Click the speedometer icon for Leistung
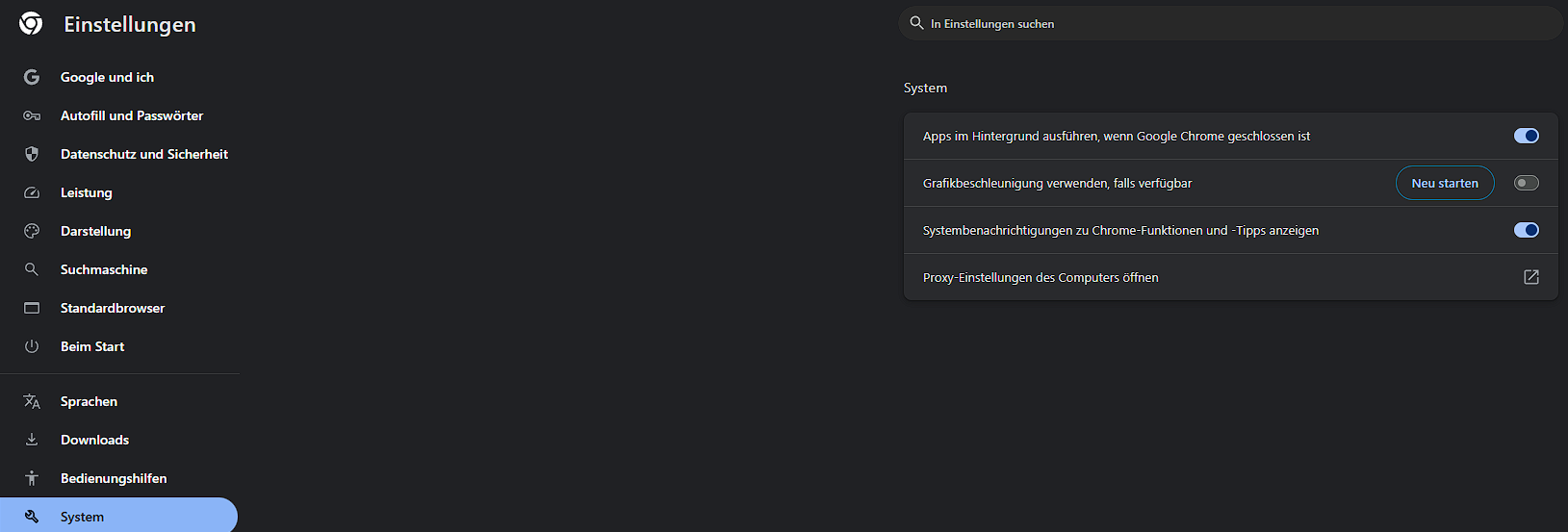 pyautogui.click(x=32, y=192)
